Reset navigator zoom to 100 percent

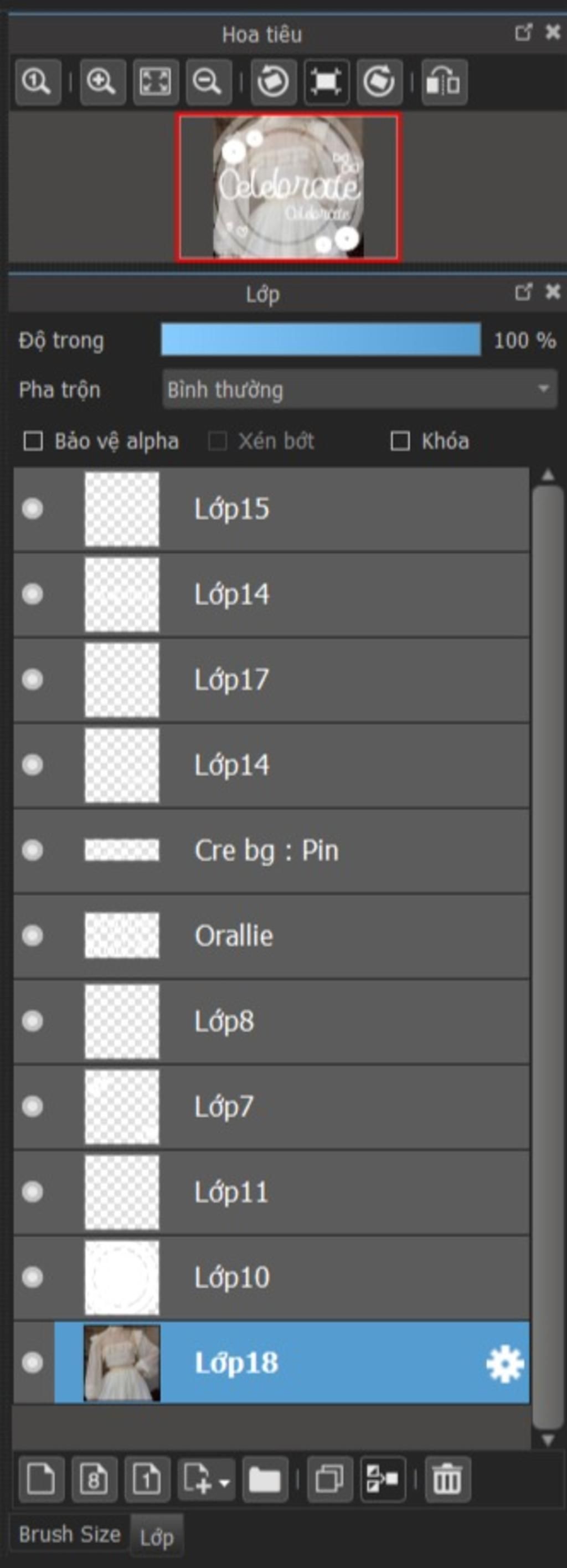(x=38, y=82)
